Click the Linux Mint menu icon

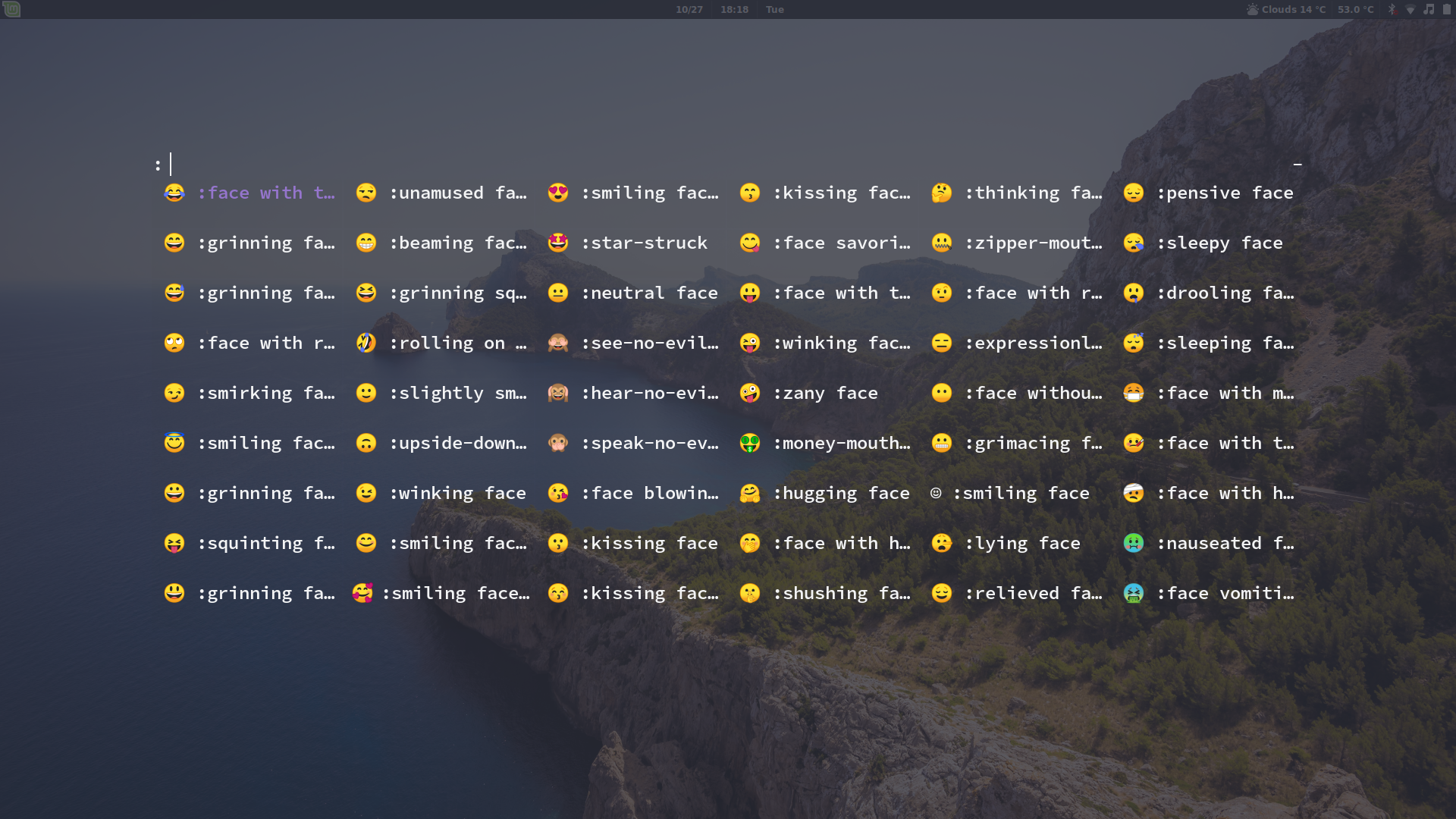pos(11,9)
